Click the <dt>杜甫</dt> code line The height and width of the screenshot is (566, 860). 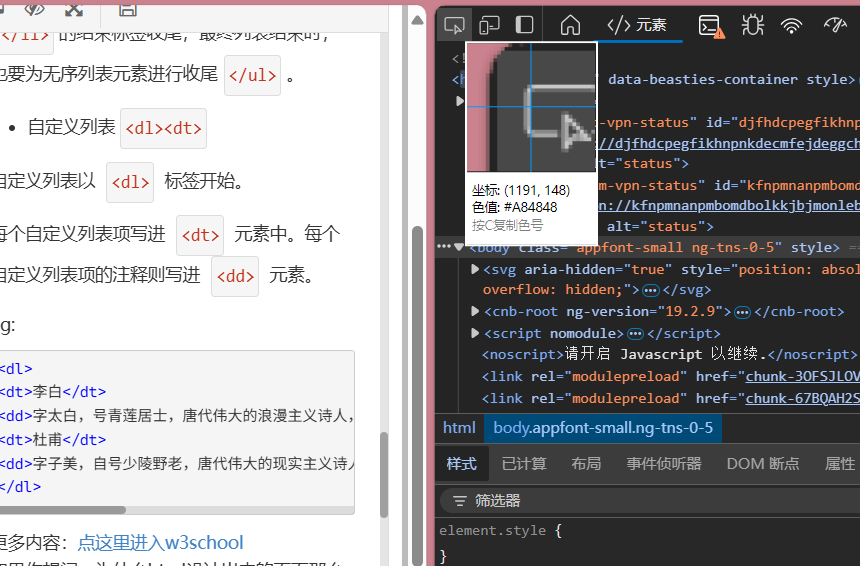(53, 439)
